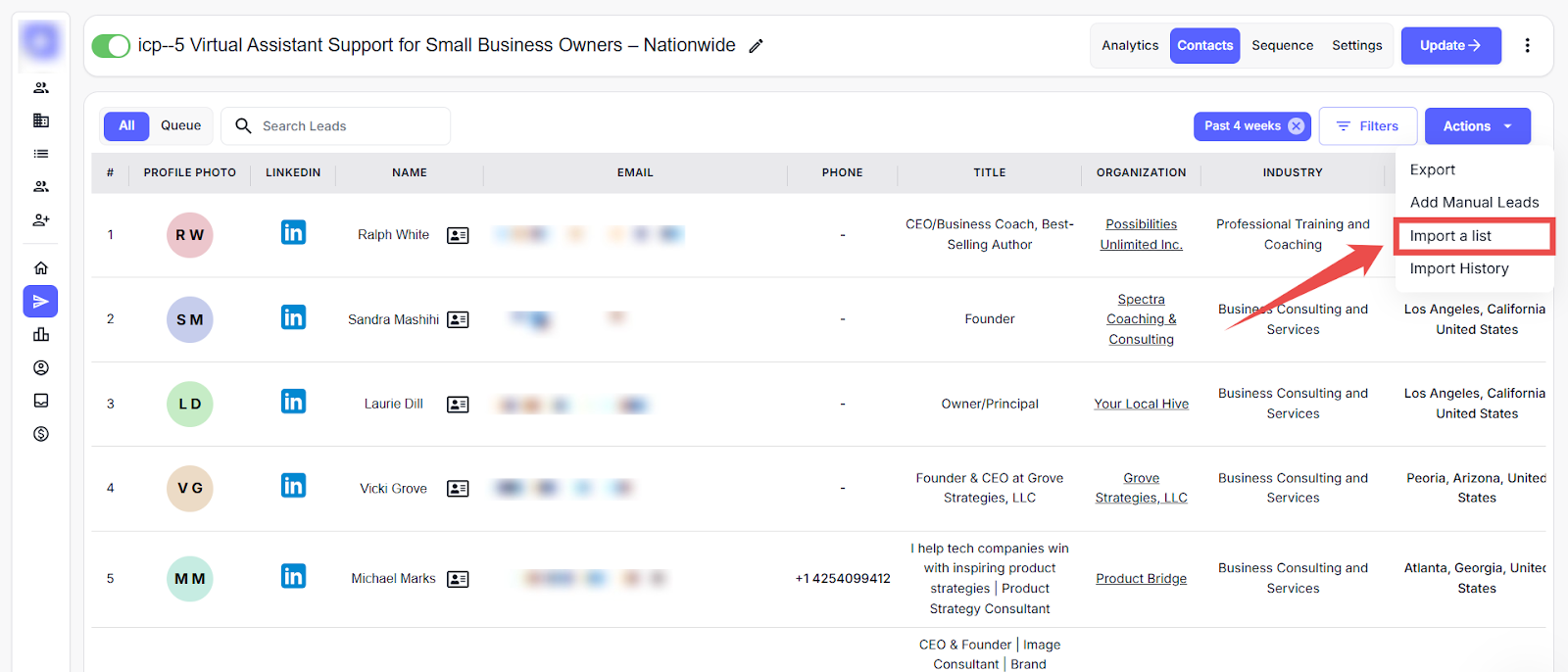Viewport: 1568px width, 672px height.
Task: Click the dollar sign billing icon
Action: click(41, 434)
